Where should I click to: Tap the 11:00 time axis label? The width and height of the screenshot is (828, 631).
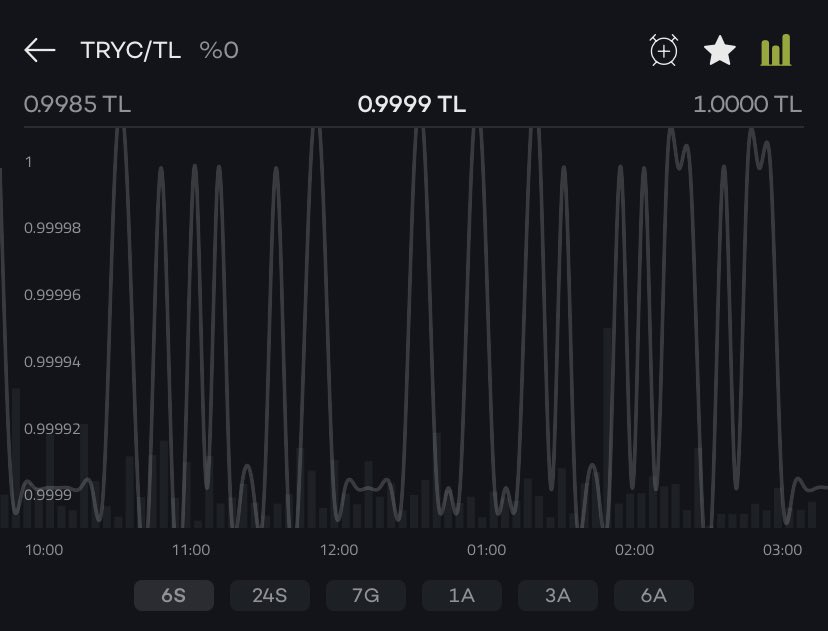(x=191, y=550)
